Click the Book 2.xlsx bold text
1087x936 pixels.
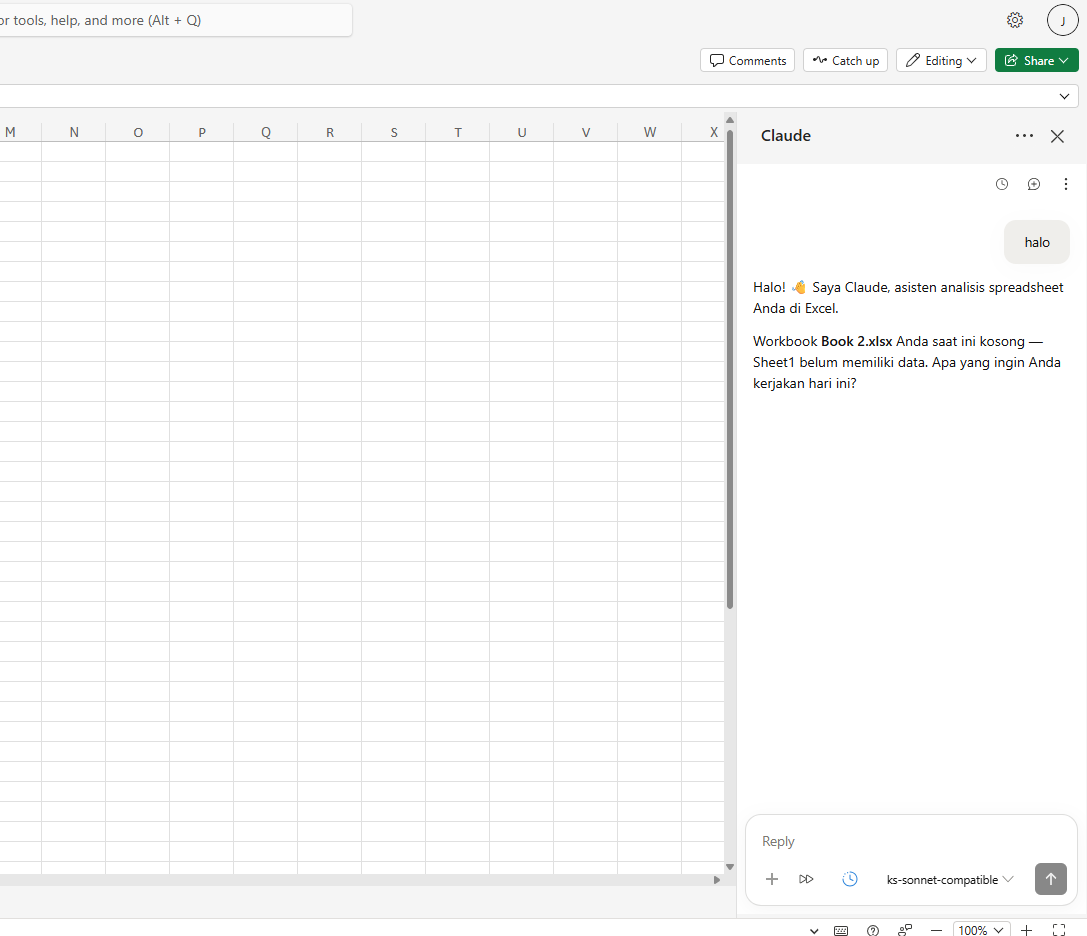pos(856,341)
